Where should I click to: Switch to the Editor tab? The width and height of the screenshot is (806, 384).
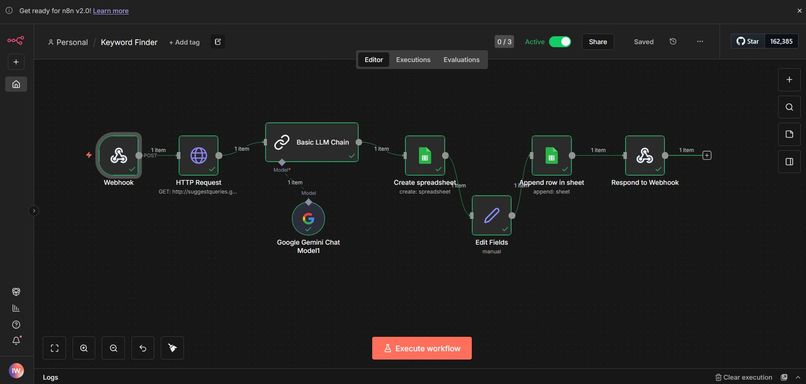[374, 60]
